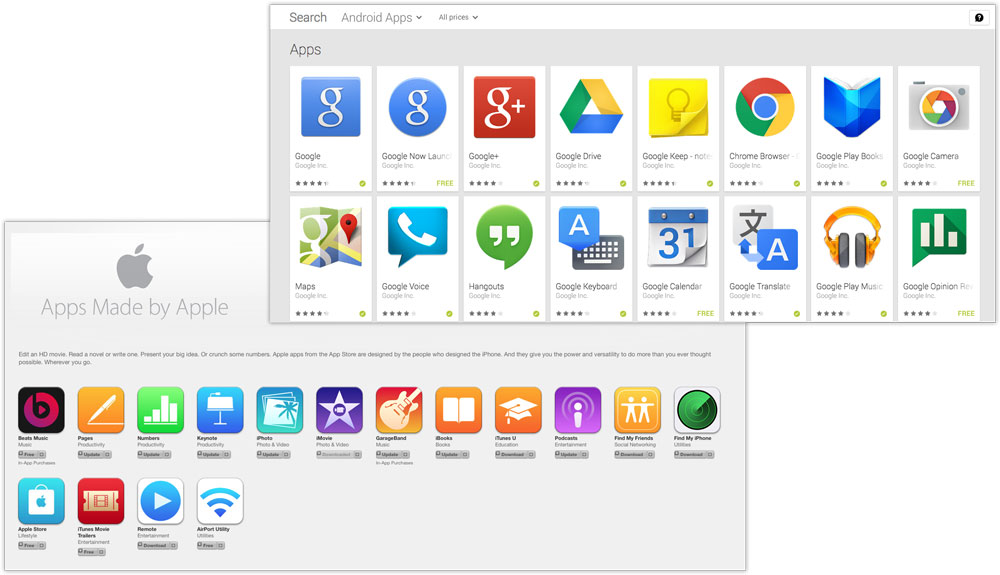Click the Update button under Keynote
1000x575 pixels.
point(214,455)
